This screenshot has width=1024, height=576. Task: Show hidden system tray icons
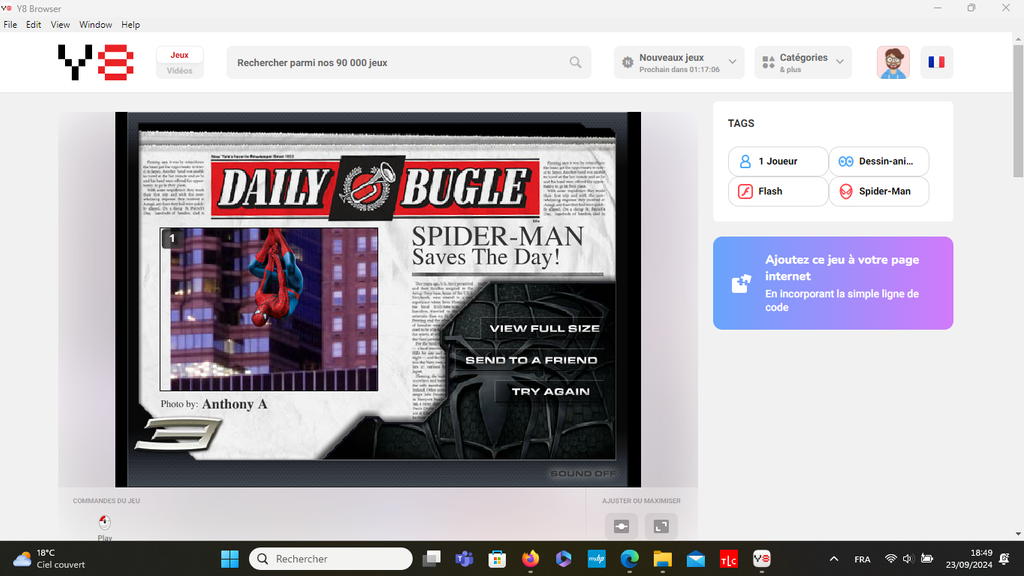point(834,559)
